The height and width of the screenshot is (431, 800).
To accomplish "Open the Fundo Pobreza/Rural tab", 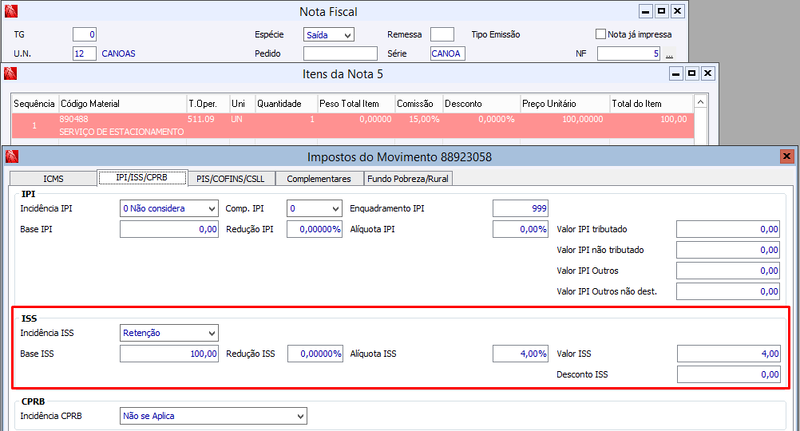I will coord(408,179).
